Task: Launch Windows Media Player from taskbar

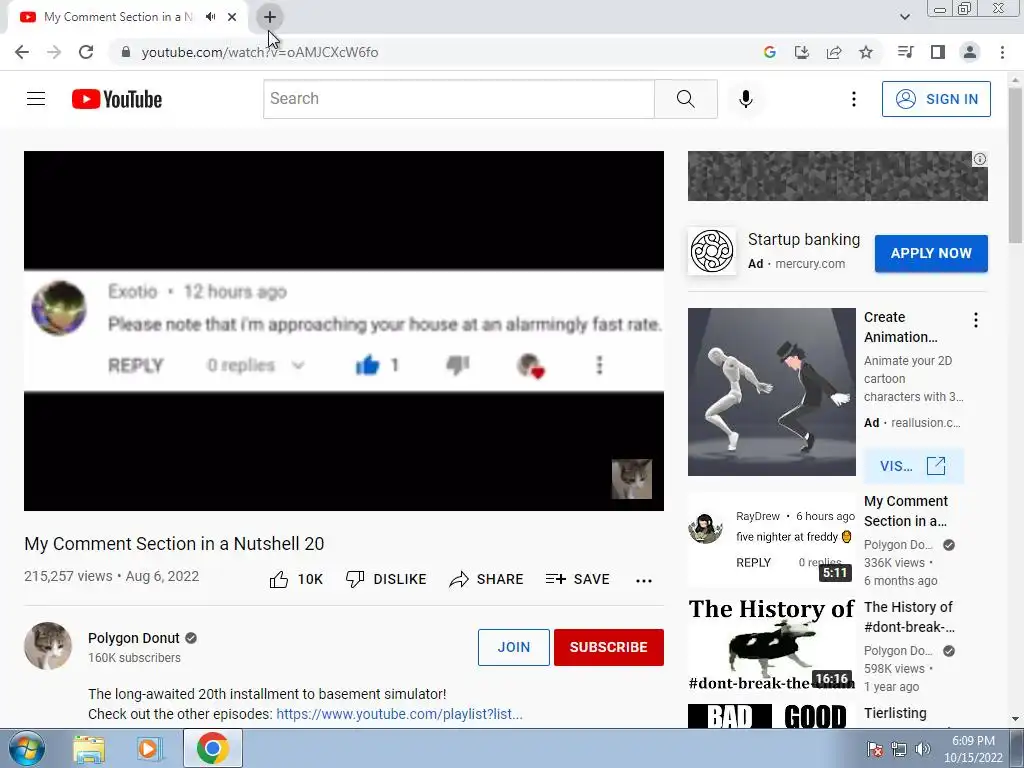Action: pyautogui.click(x=150, y=749)
